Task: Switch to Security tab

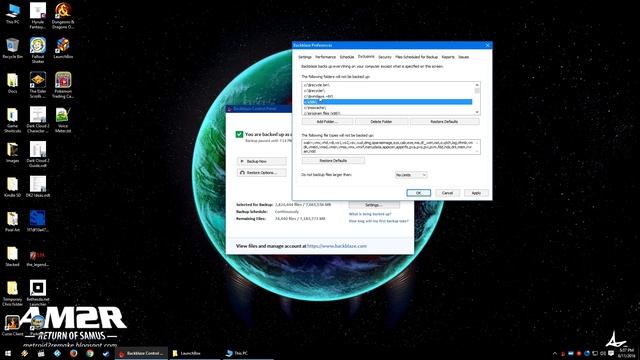Action: (384, 57)
